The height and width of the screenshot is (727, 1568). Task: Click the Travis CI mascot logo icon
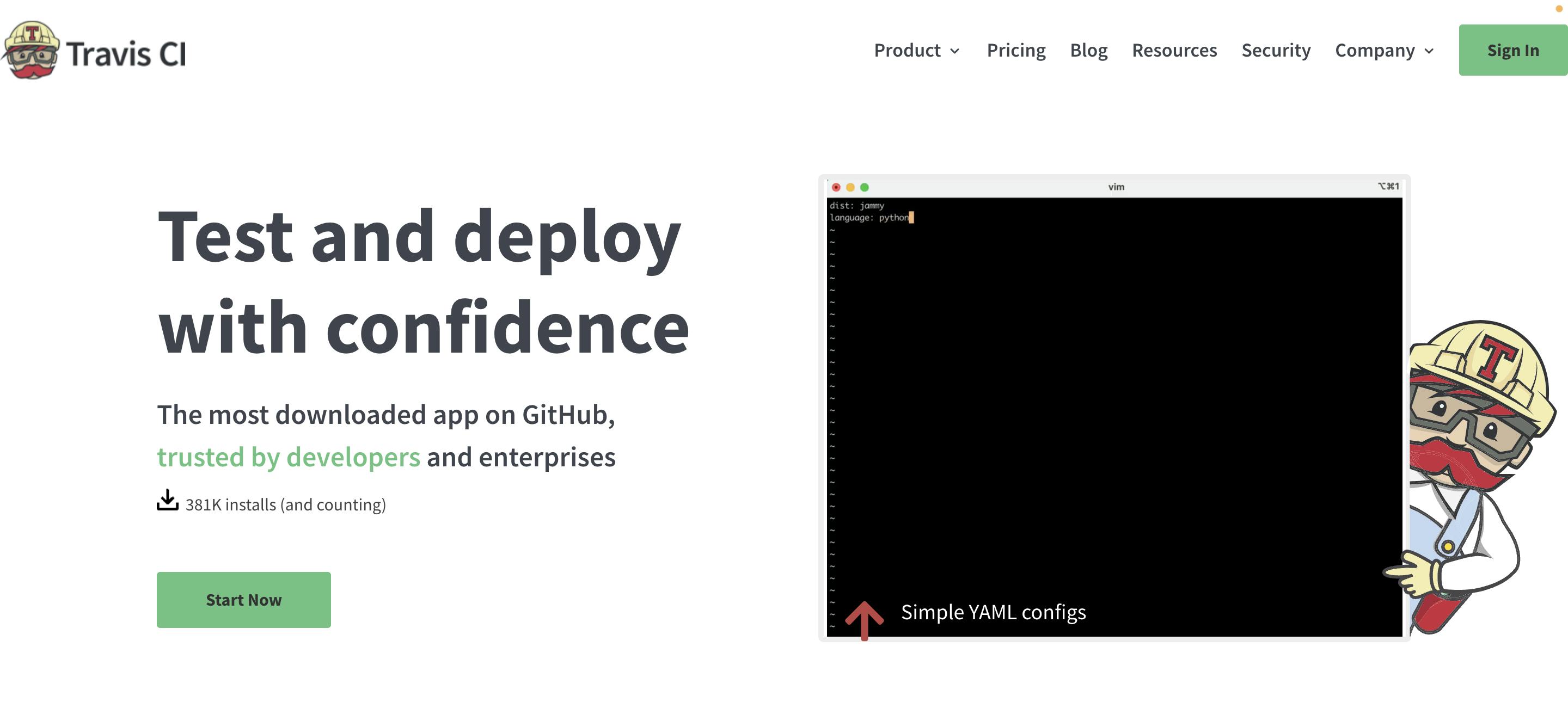pos(30,50)
